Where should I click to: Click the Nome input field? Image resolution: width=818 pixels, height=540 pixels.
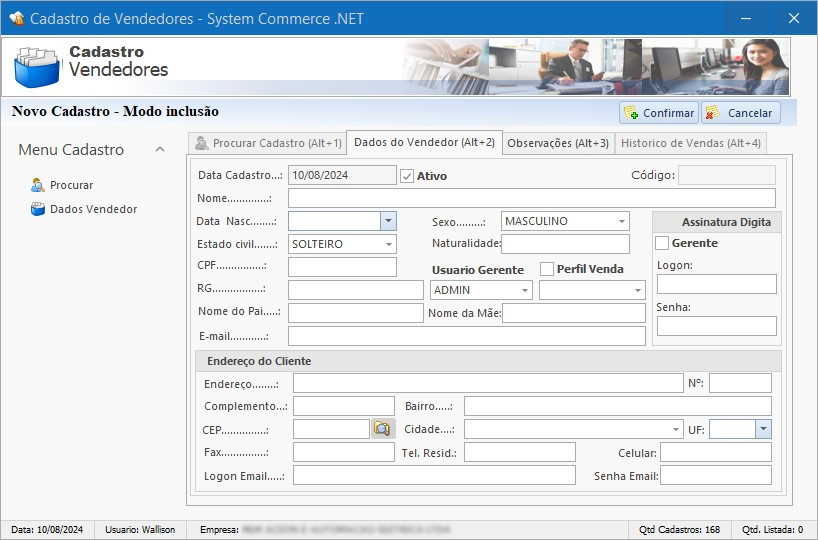pos(531,198)
